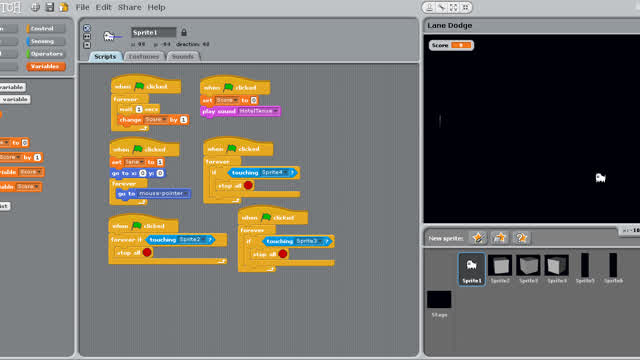Click the Score monitor on the stage
The width and height of the screenshot is (640, 360).
pyautogui.click(x=451, y=45)
